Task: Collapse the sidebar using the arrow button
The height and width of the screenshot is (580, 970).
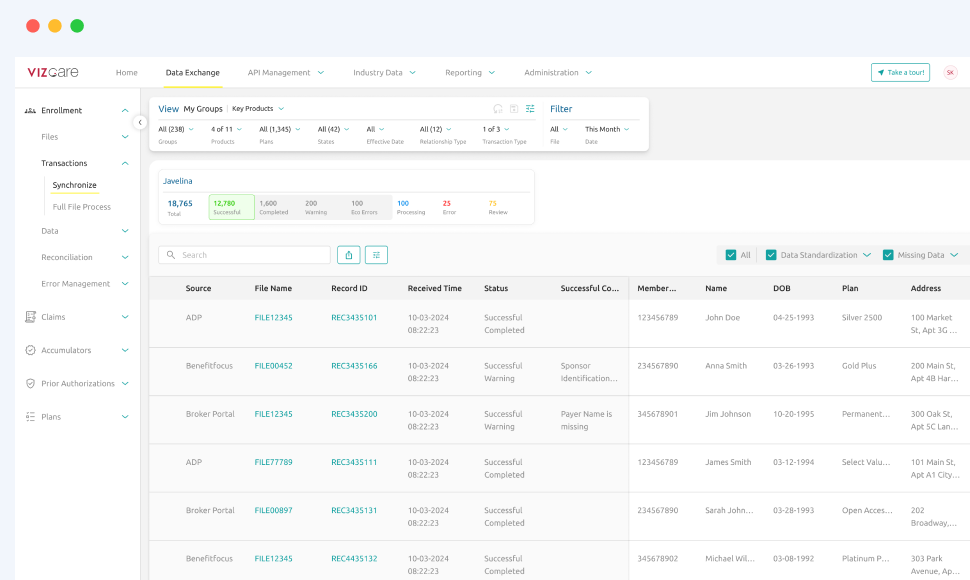Action: point(140,122)
